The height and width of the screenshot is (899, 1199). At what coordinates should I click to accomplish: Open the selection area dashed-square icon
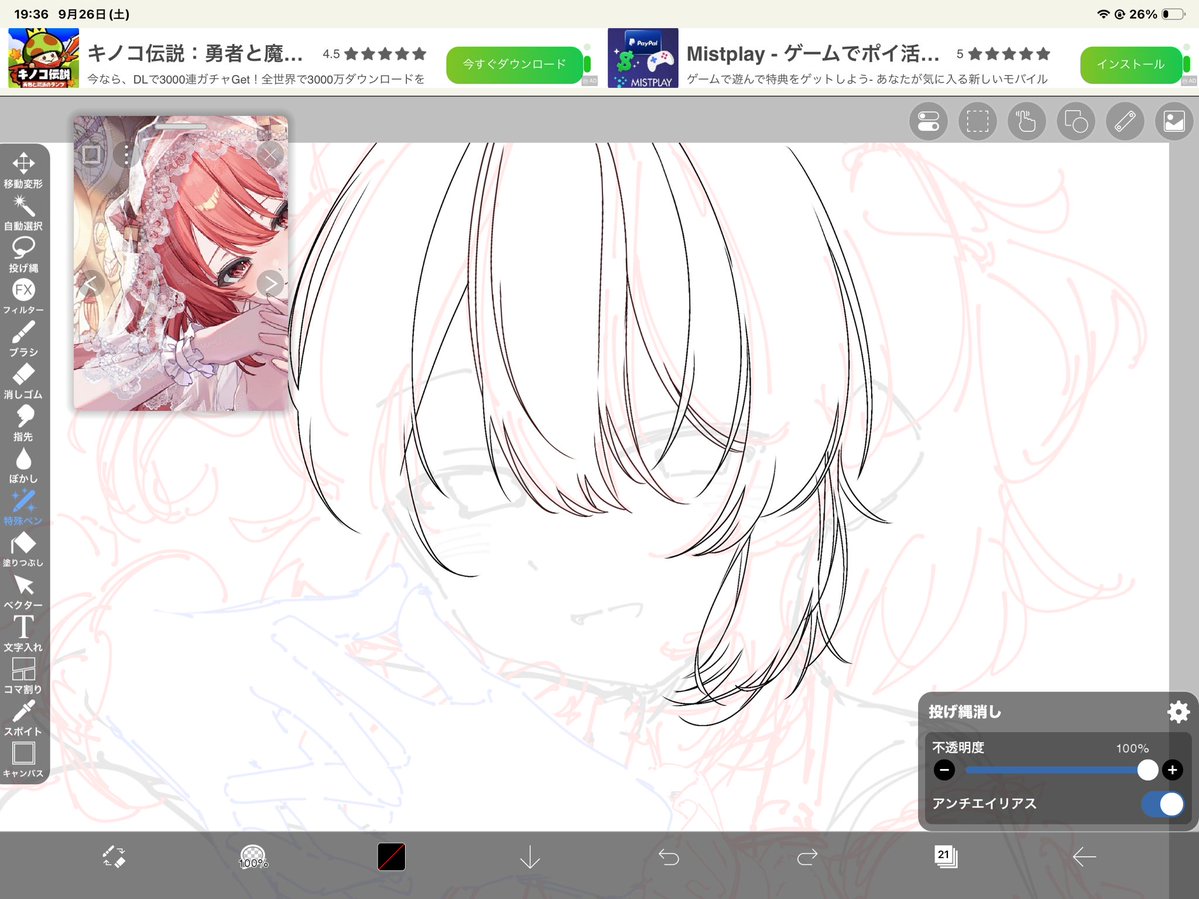click(x=977, y=122)
